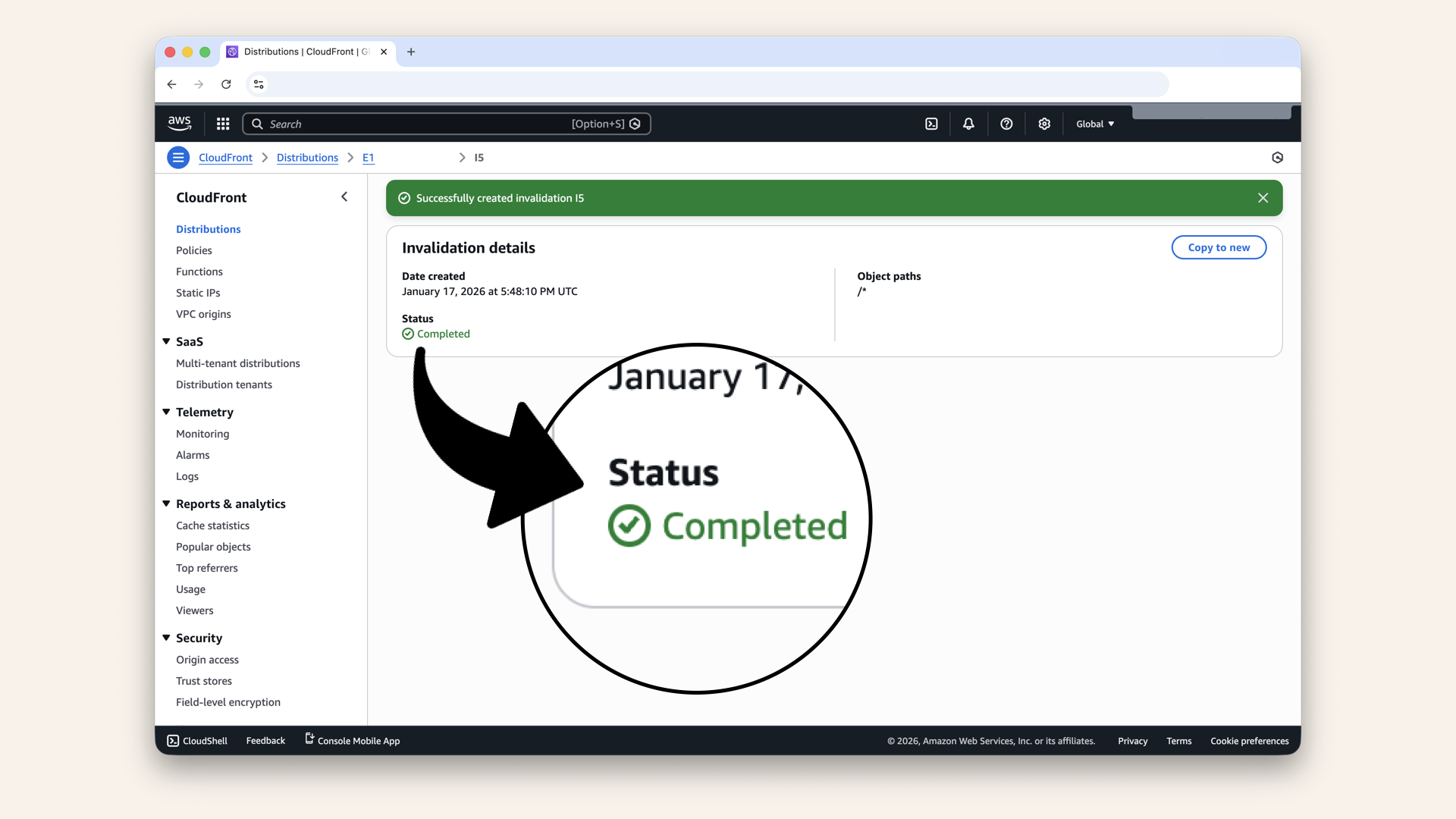Image resolution: width=1456 pixels, height=819 pixels.
Task: Reload the browser page
Action: pyautogui.click(x=226, y=84)
